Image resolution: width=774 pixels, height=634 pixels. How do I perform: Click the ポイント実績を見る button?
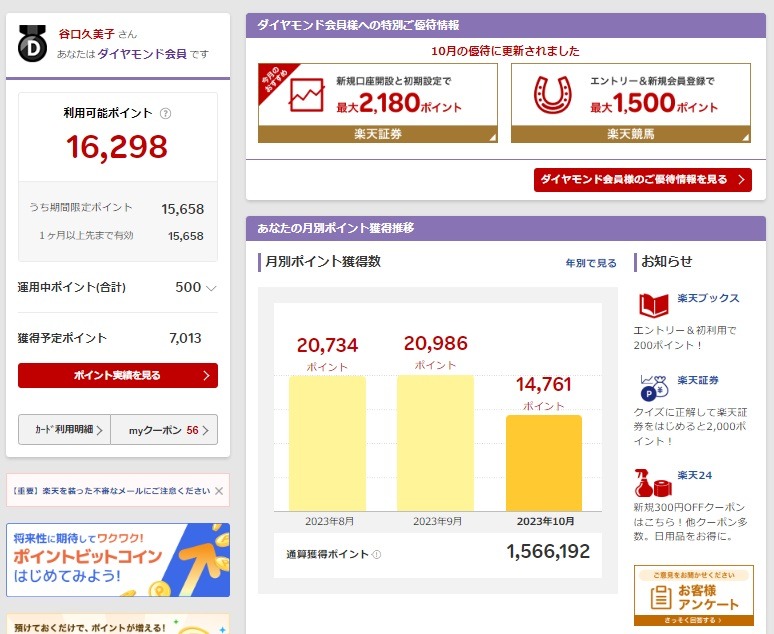tap(118, 375)
